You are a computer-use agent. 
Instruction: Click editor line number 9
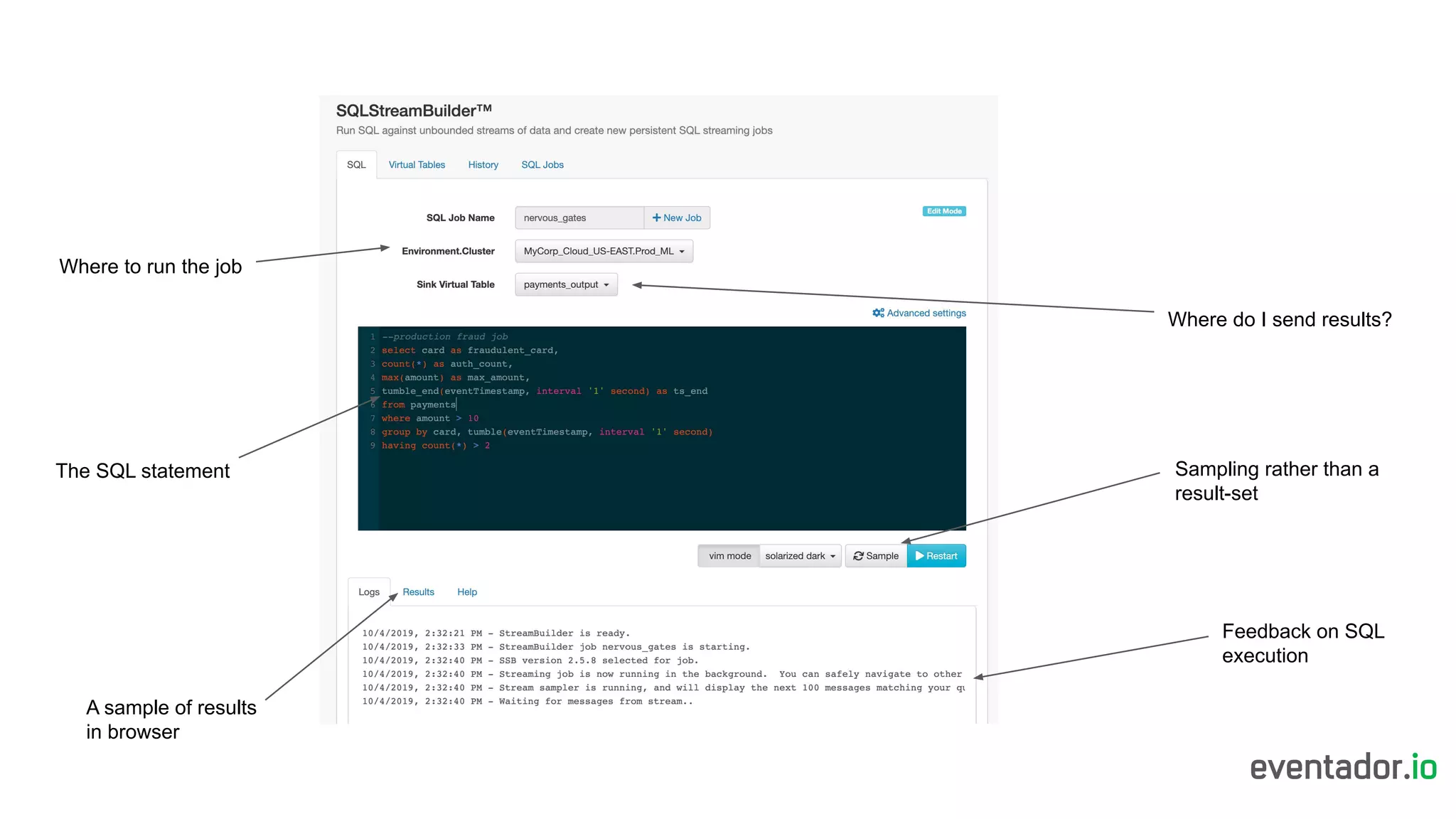point(373,446)
